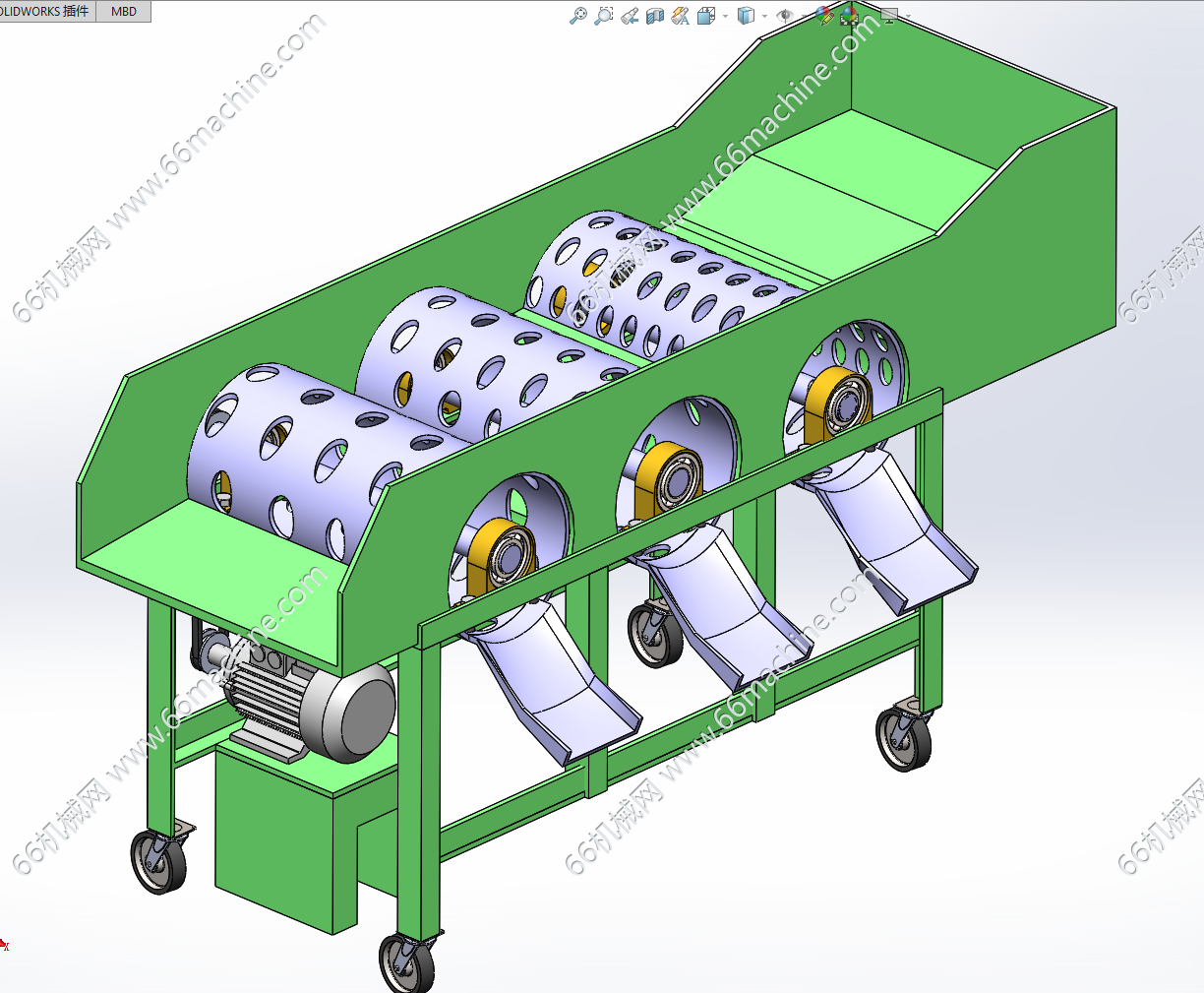
Task: Activate the Section View tool
Action: [x=655, y=15]
